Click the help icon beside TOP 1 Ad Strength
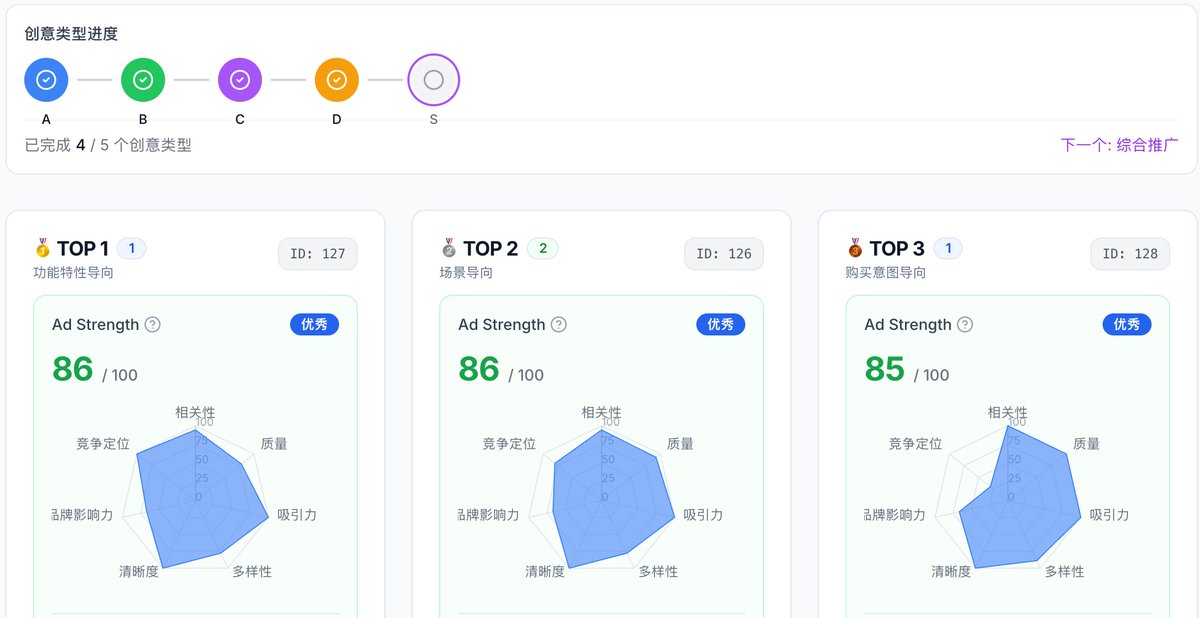The width and height of the screenshot is (1200, 618). (153, 324)
